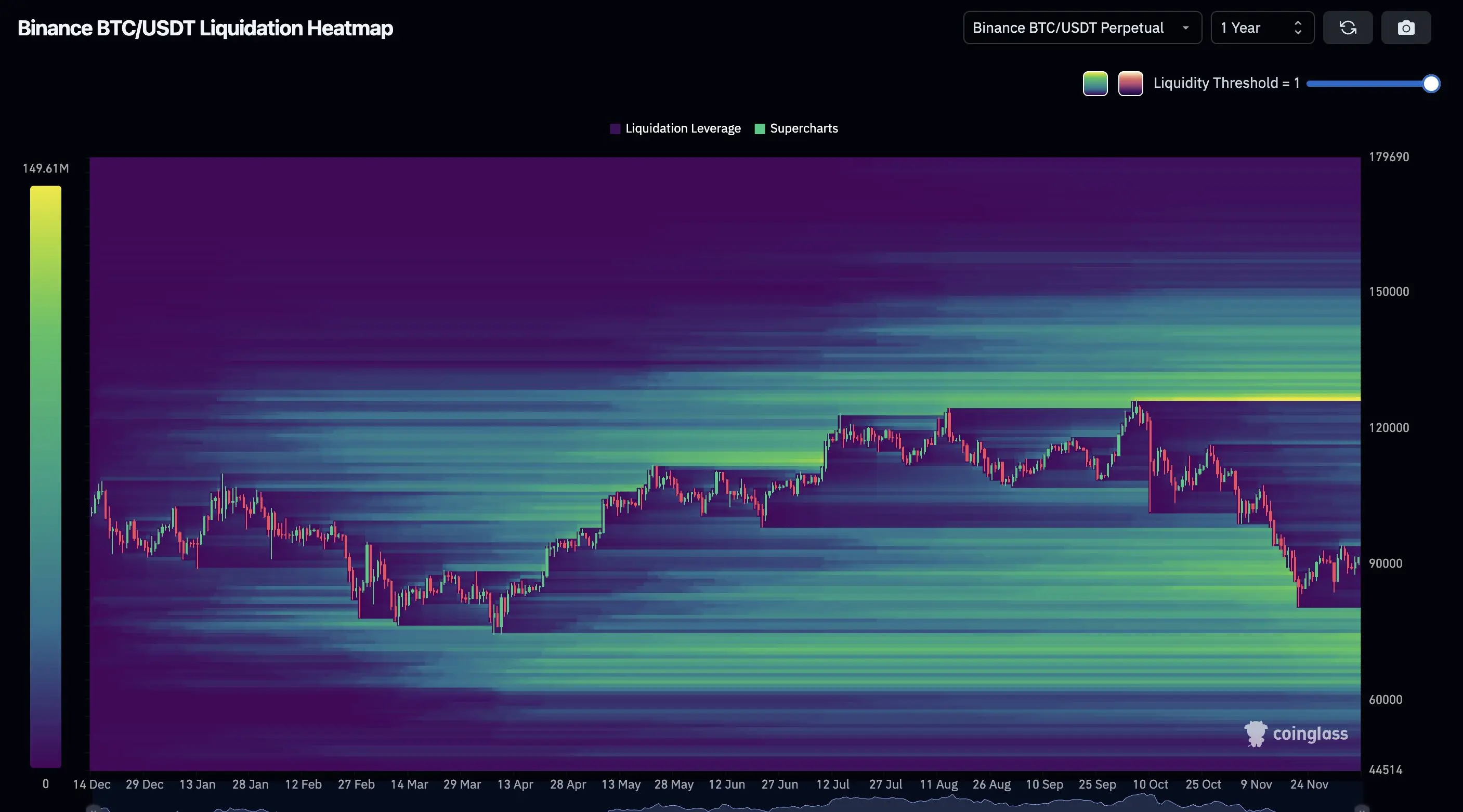The height and width of the screenshot is (812, 1463).
Task: Select the pink-purple heatmap color scheme
Action: coord(1130,84)
